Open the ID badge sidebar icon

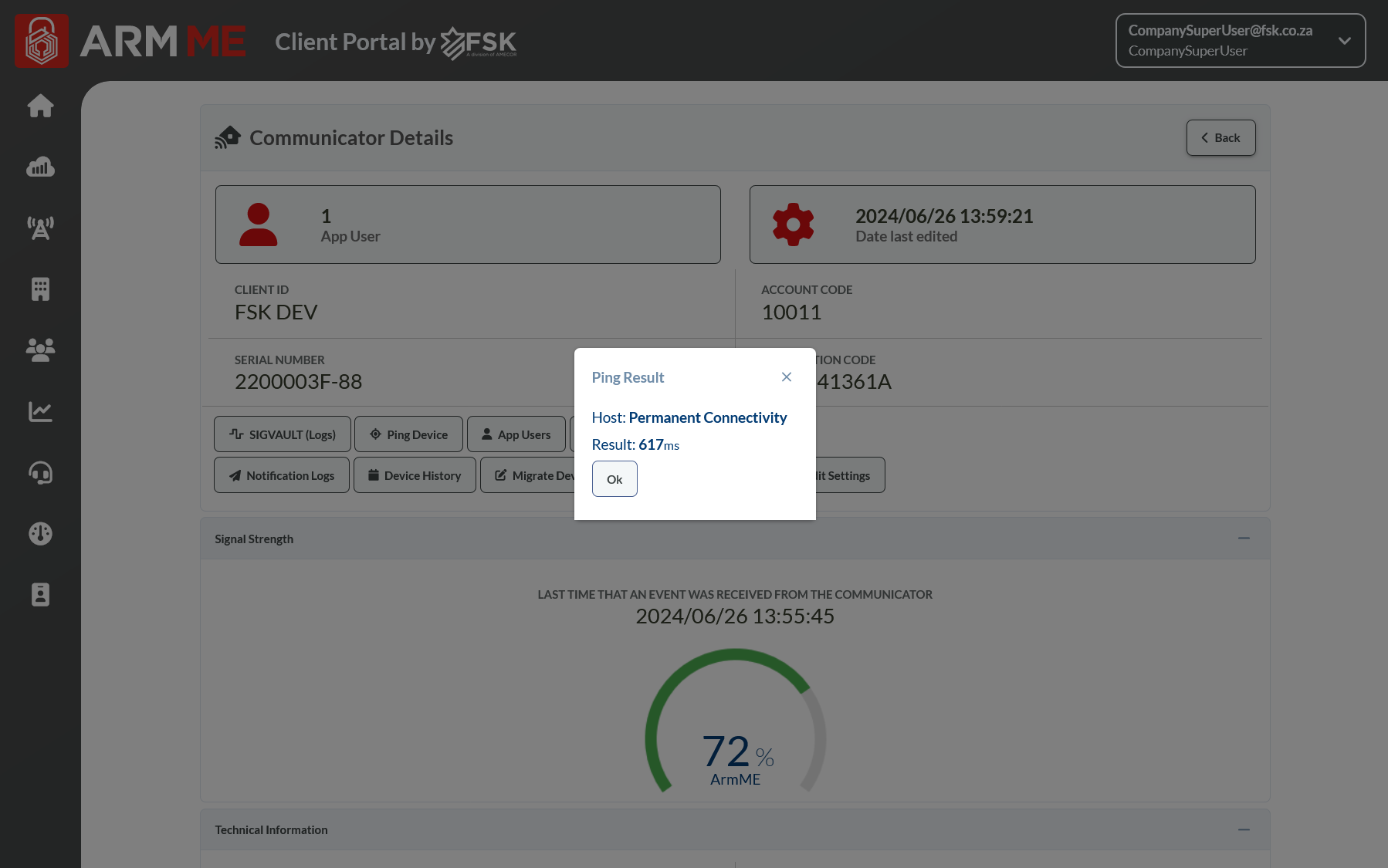[x=40, y=595]
